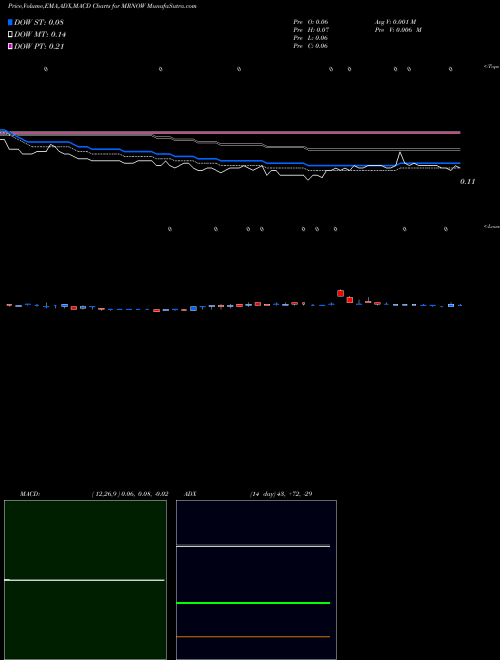Select the 'DOW PT: 0.21' legend text
Viewport: 500px width, 660px height.
coord(39,47)
